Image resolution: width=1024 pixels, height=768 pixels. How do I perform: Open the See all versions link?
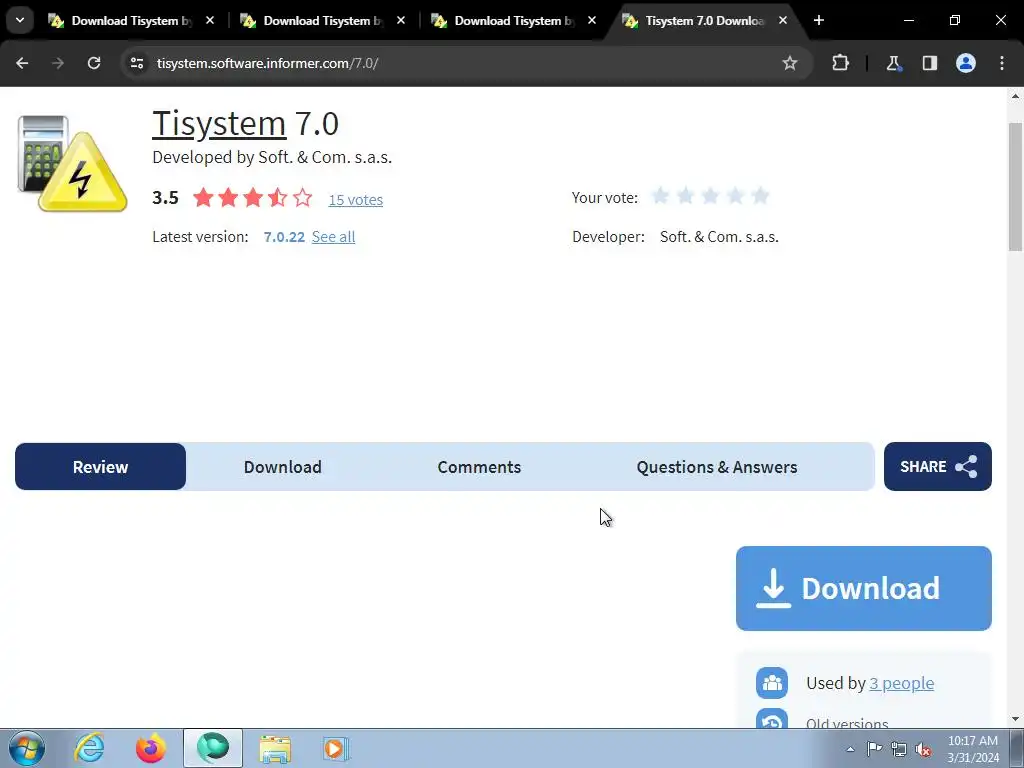click(x=333, y=236)
